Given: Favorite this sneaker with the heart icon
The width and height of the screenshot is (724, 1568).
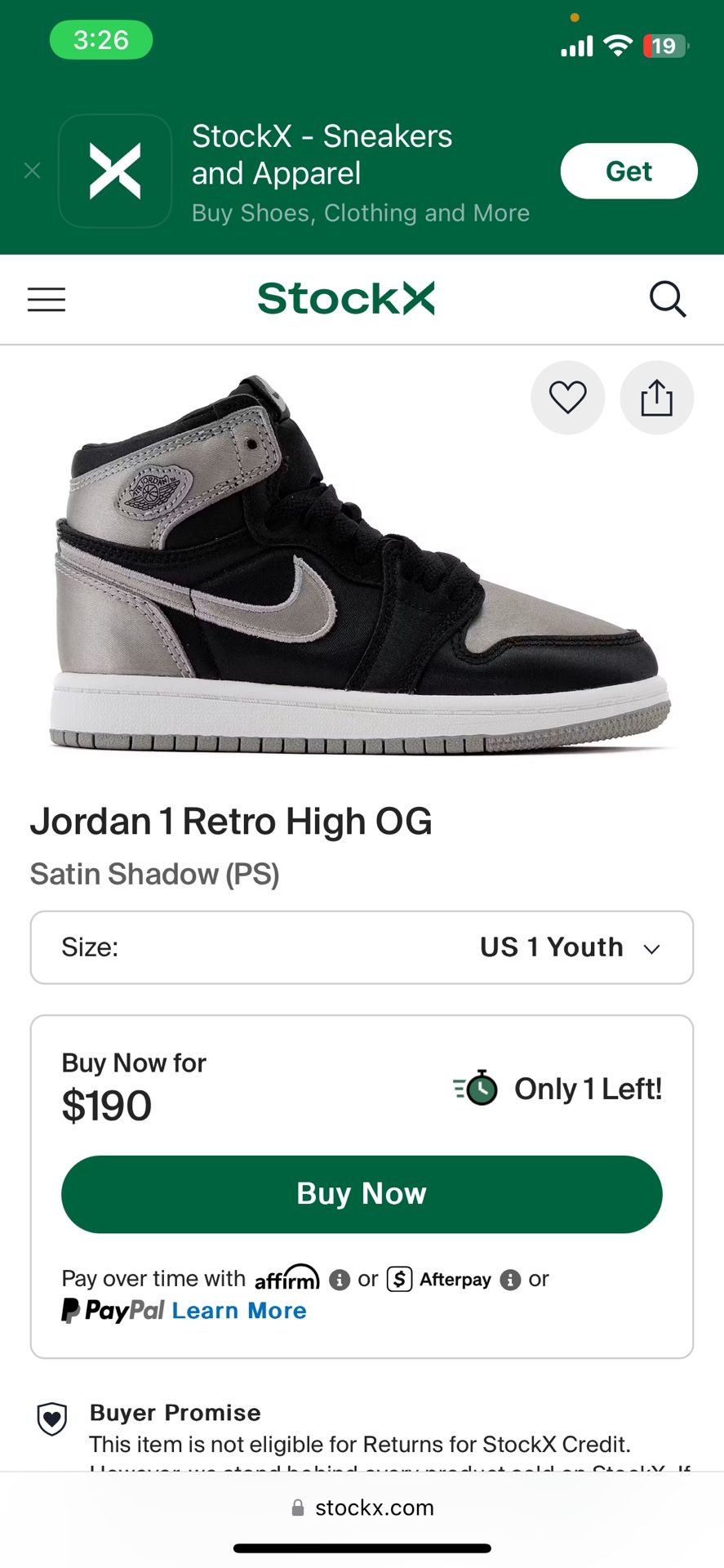Looking at the screenshot, I should [567, 398].
